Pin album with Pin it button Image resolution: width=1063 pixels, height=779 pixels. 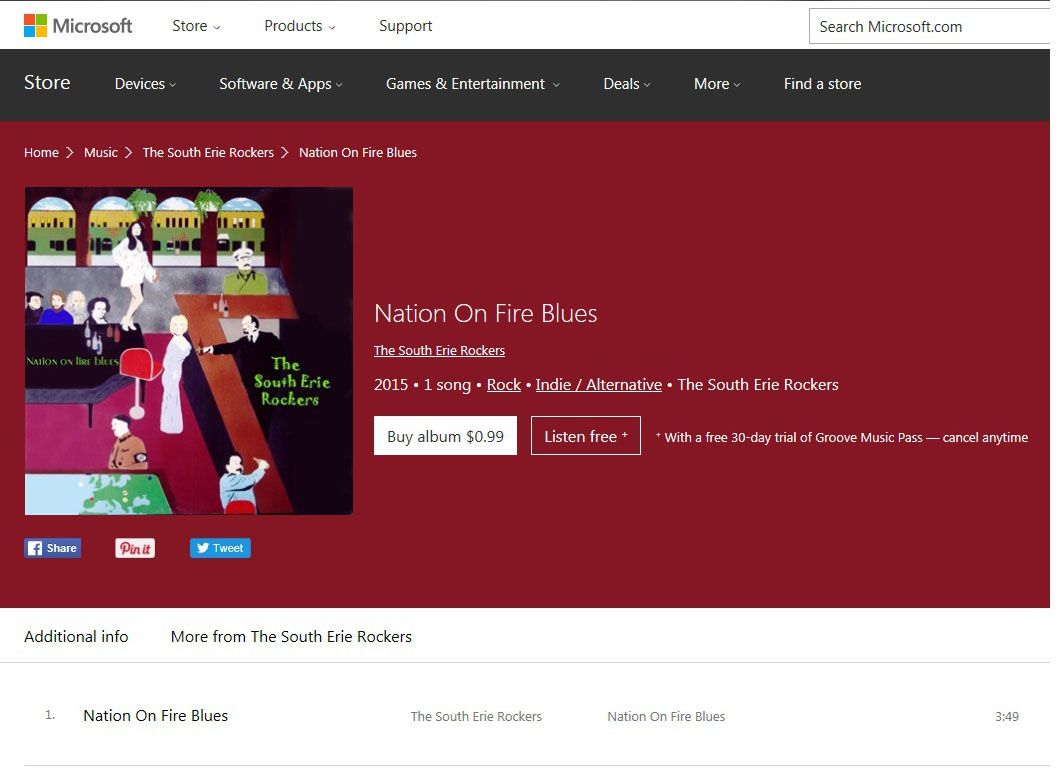tap(135, 548)
